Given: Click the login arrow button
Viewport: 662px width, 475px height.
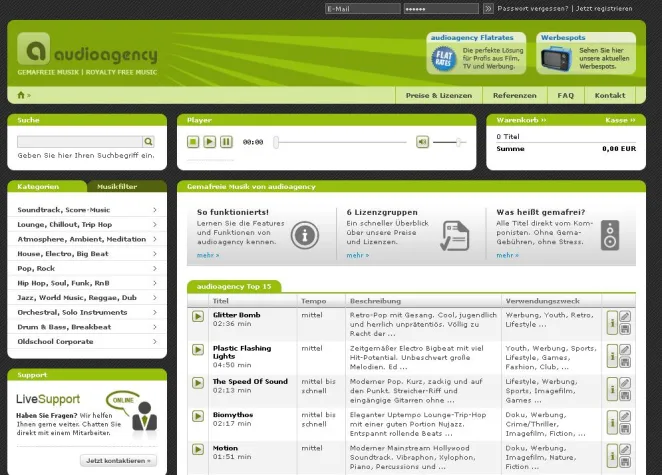Looking at the screenshot, I should tap(488, 8).
